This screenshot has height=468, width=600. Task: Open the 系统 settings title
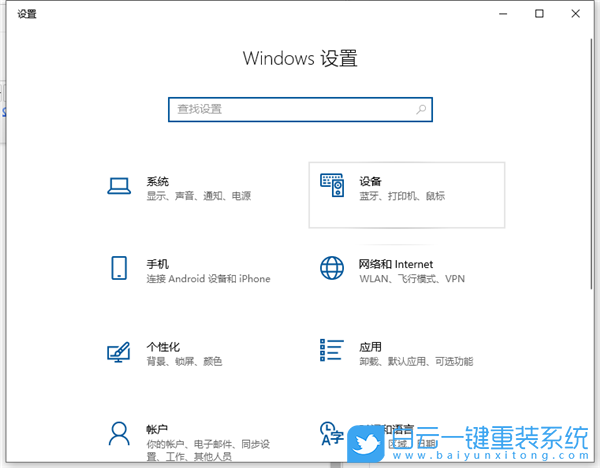(x=158, y=181)
